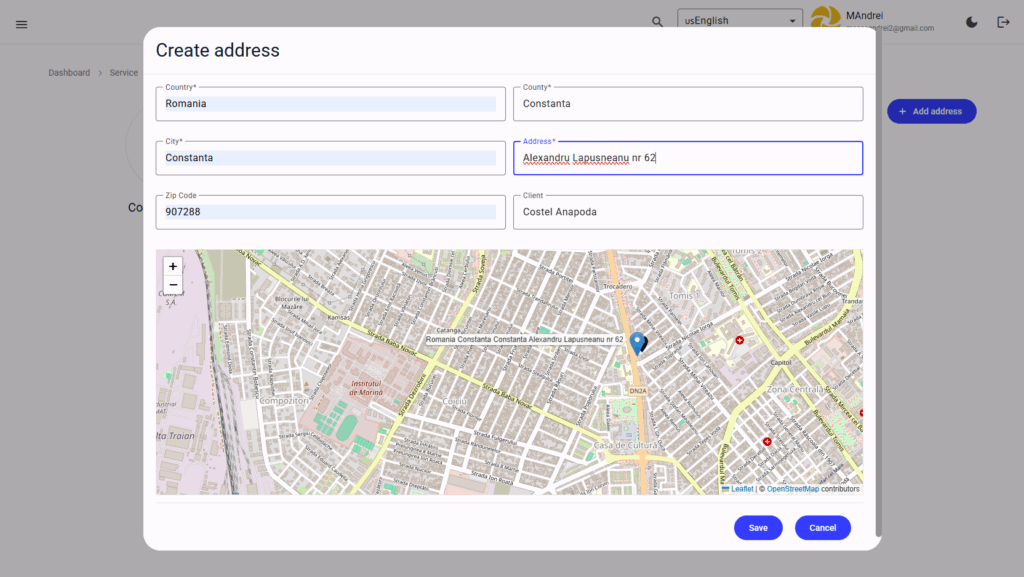Zoom in on the map
This screenshot has height=577, width=1024.
tap(173, 267)
